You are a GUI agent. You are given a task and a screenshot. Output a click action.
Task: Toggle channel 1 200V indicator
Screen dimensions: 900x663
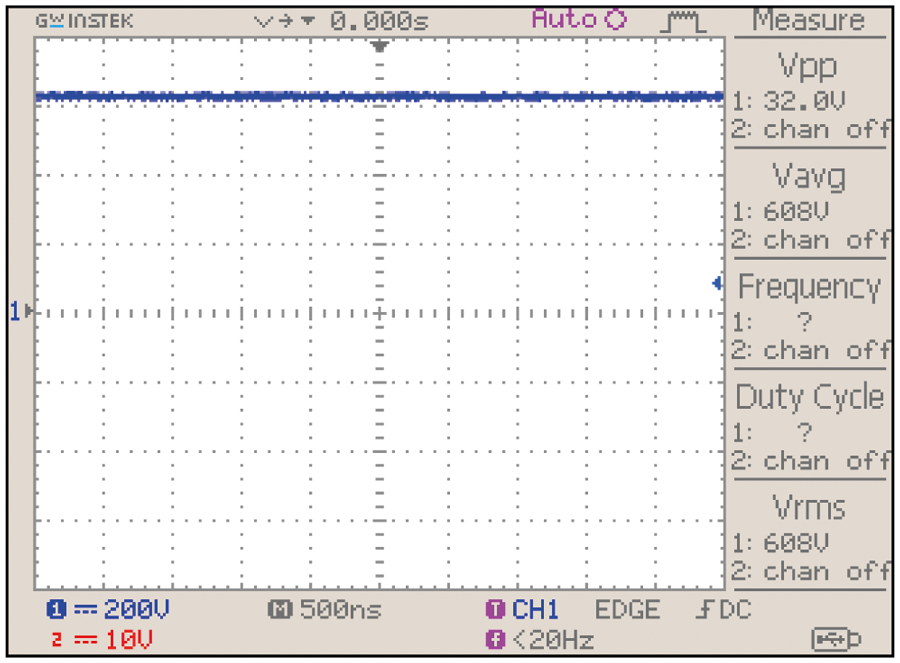point(109,610)
